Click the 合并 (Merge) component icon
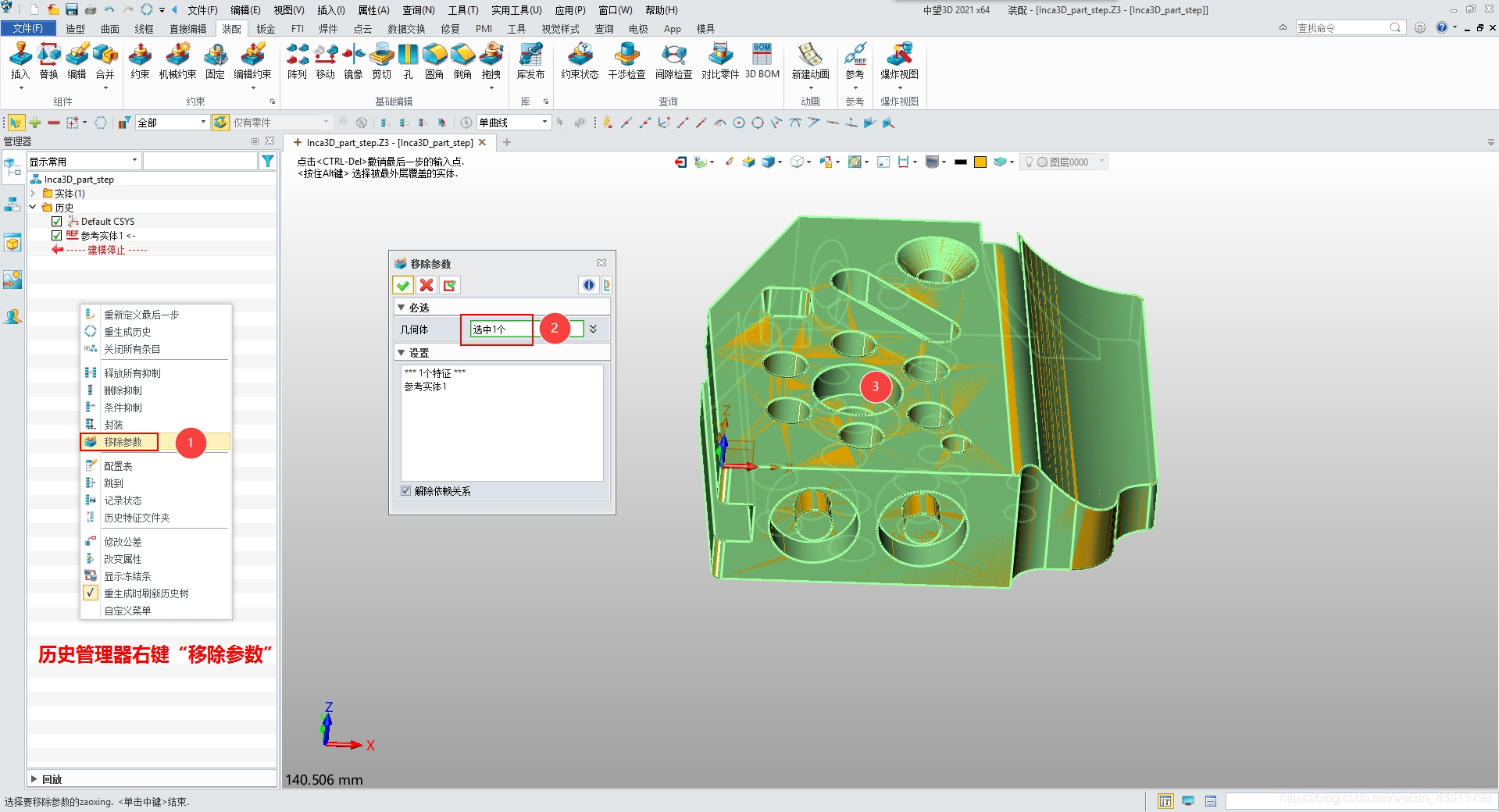Screen dimensions: 1499x812 click(x=105, y=61)
